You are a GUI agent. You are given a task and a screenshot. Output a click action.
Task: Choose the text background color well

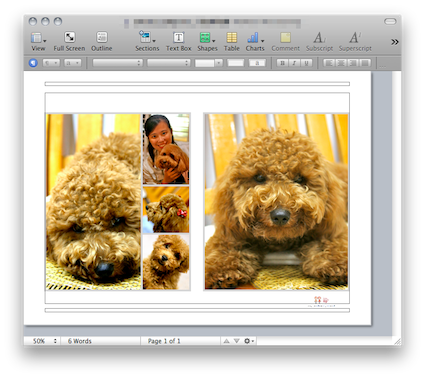point(257,63)
